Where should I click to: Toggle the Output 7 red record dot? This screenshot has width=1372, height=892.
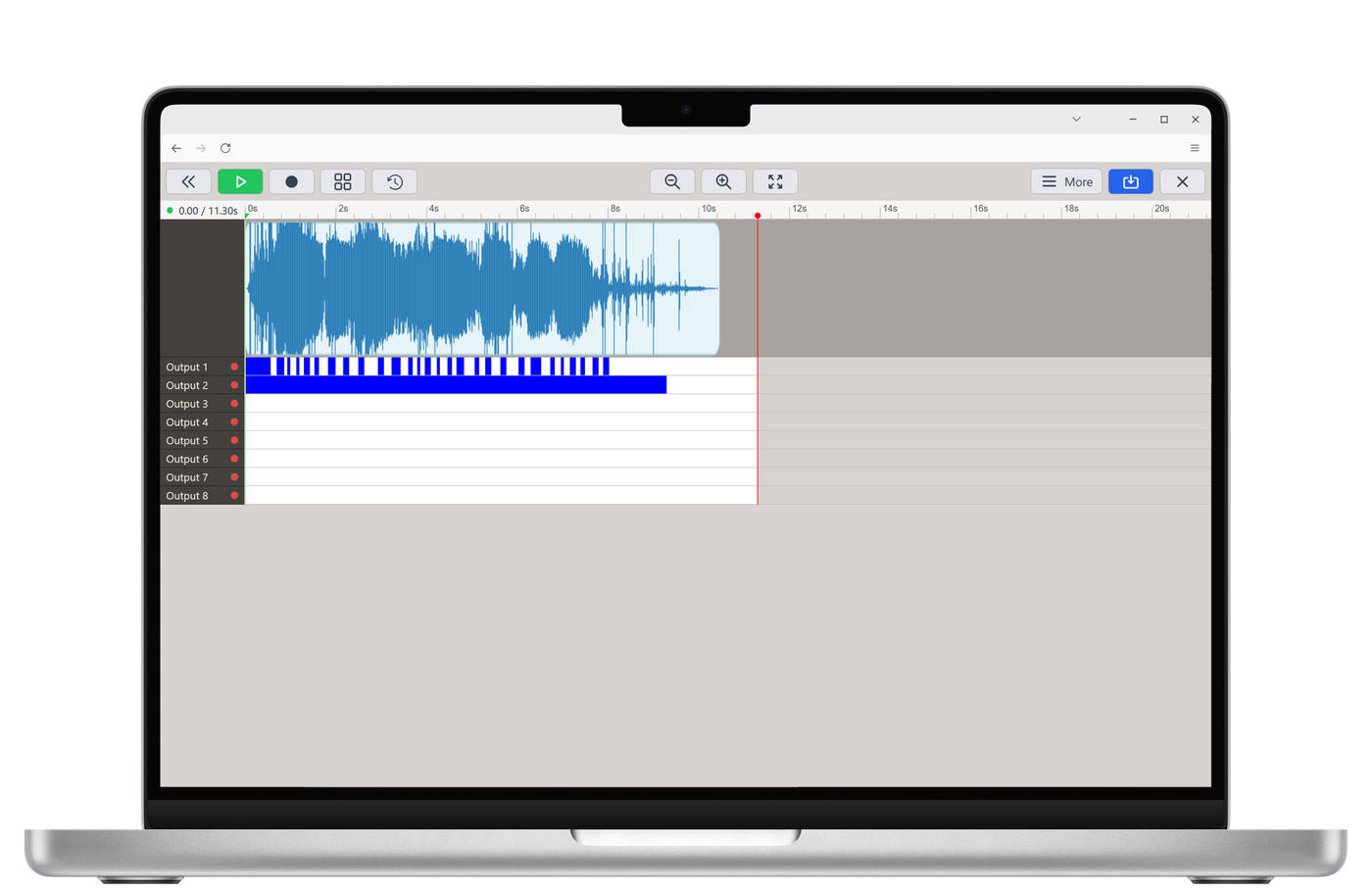click(x=234, y=477)
